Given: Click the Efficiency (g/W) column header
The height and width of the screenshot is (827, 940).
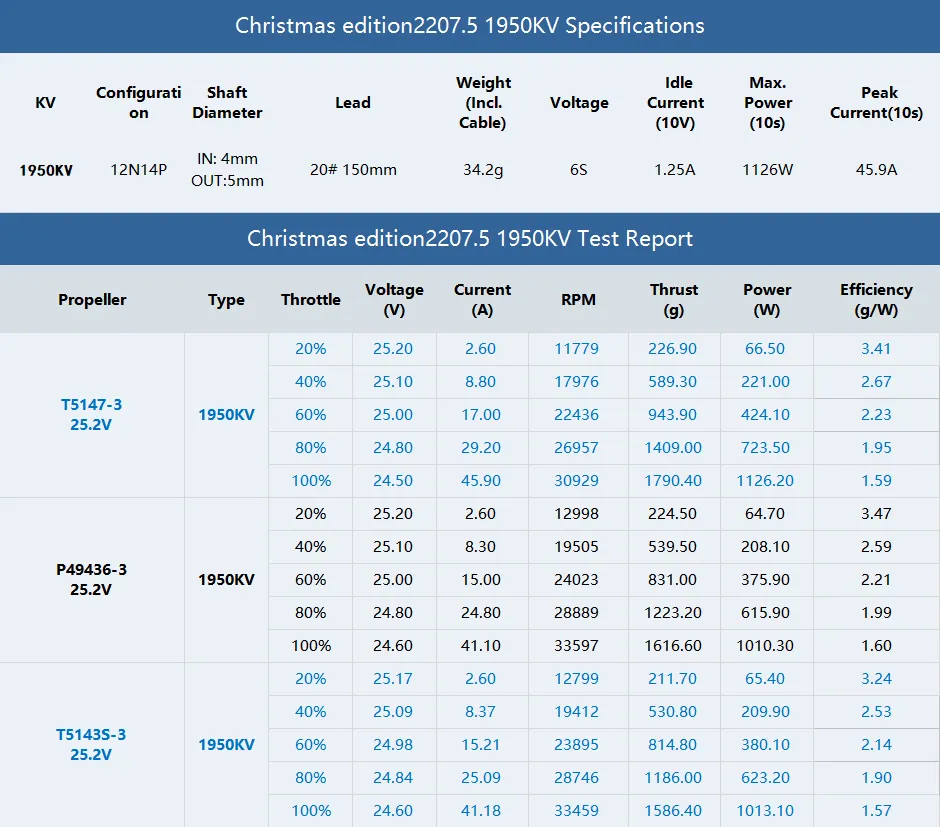Looking at the screenshot, I should [876, 299].
